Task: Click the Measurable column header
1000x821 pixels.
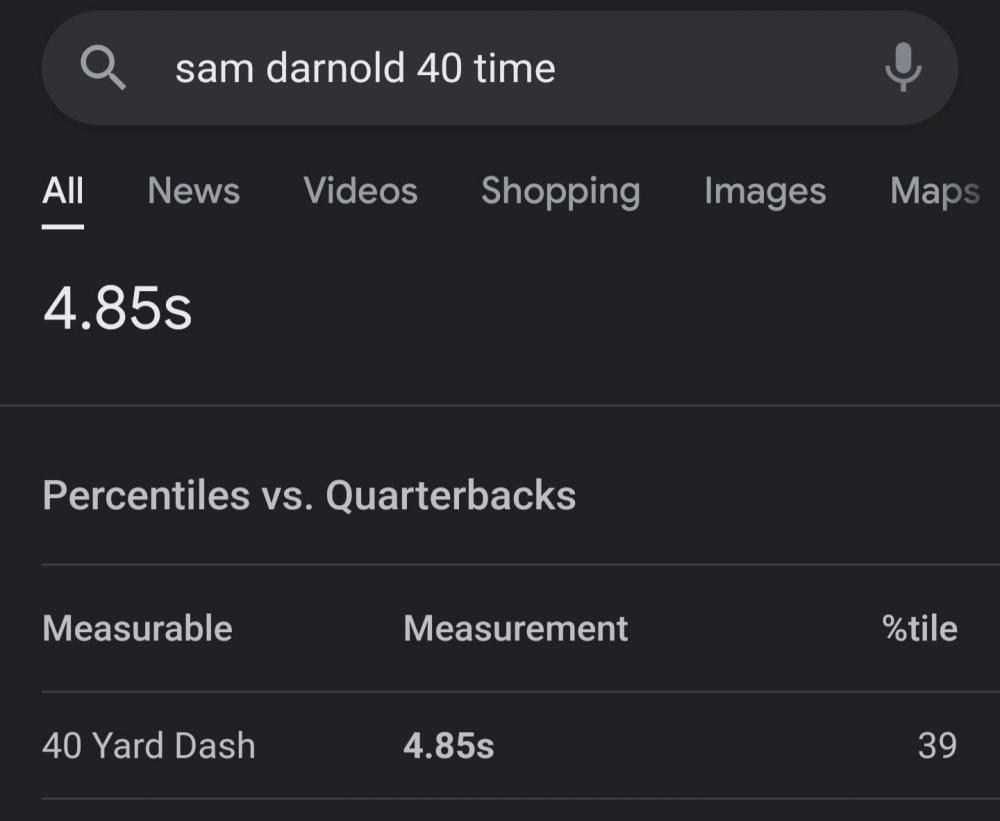Action: point(137,628)
